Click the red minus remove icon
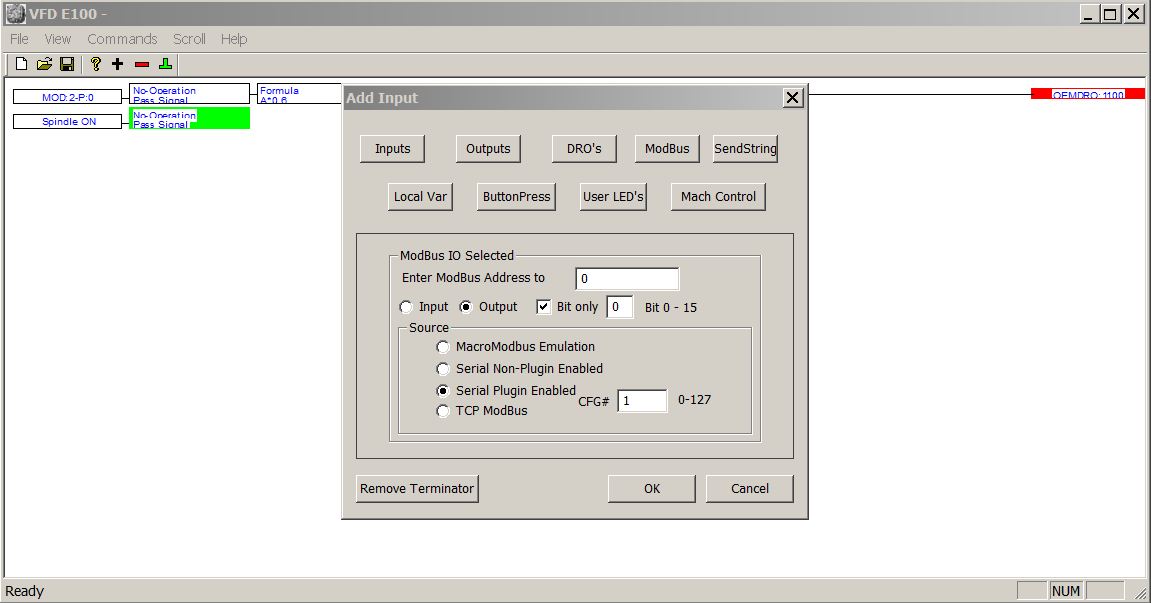 point(142,65)
